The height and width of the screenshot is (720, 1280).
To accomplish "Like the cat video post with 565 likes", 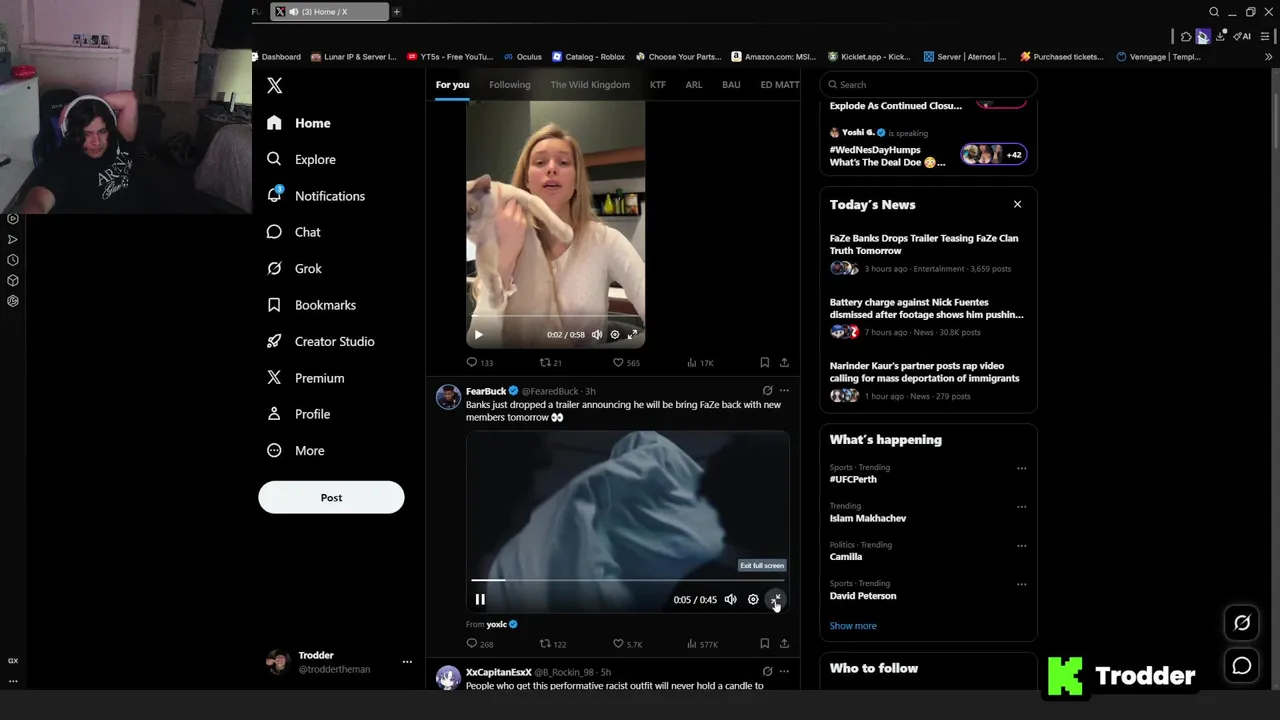I will tap(626, 363).
